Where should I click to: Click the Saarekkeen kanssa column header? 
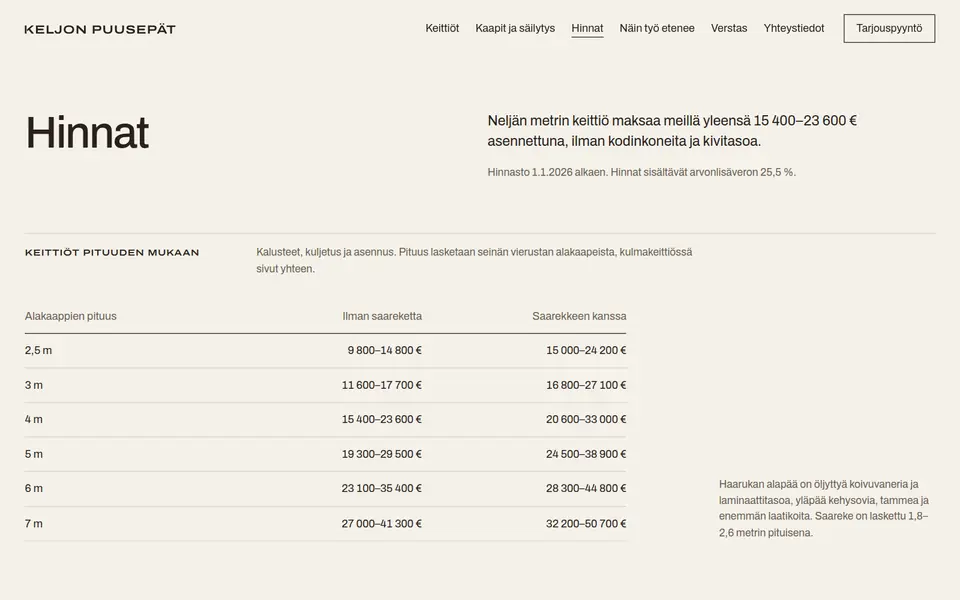(579, 316)
